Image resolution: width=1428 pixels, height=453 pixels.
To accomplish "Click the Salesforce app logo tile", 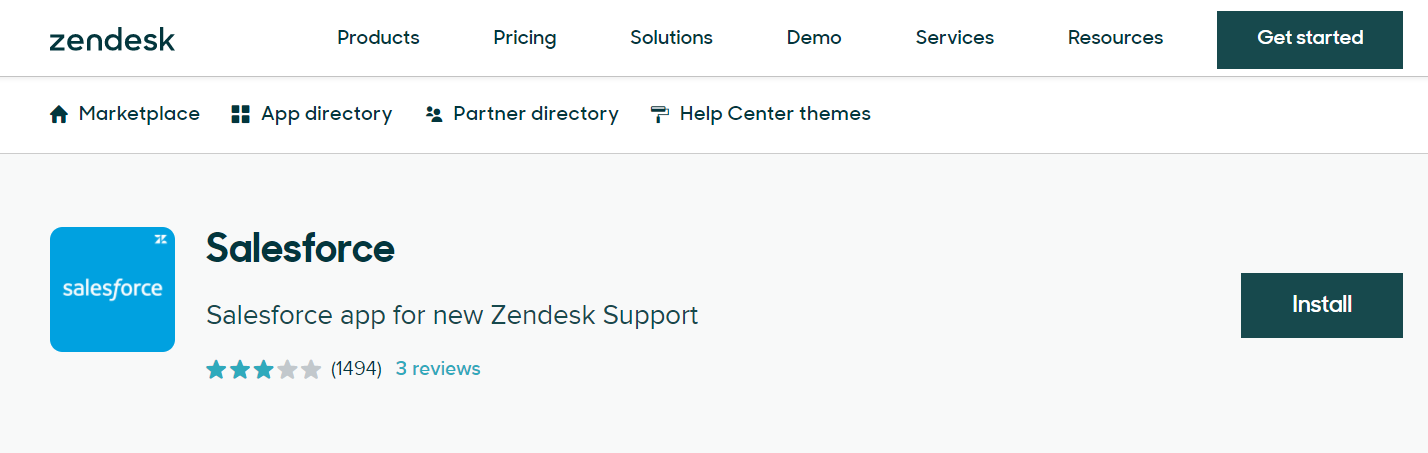I will tap(112, 290).
